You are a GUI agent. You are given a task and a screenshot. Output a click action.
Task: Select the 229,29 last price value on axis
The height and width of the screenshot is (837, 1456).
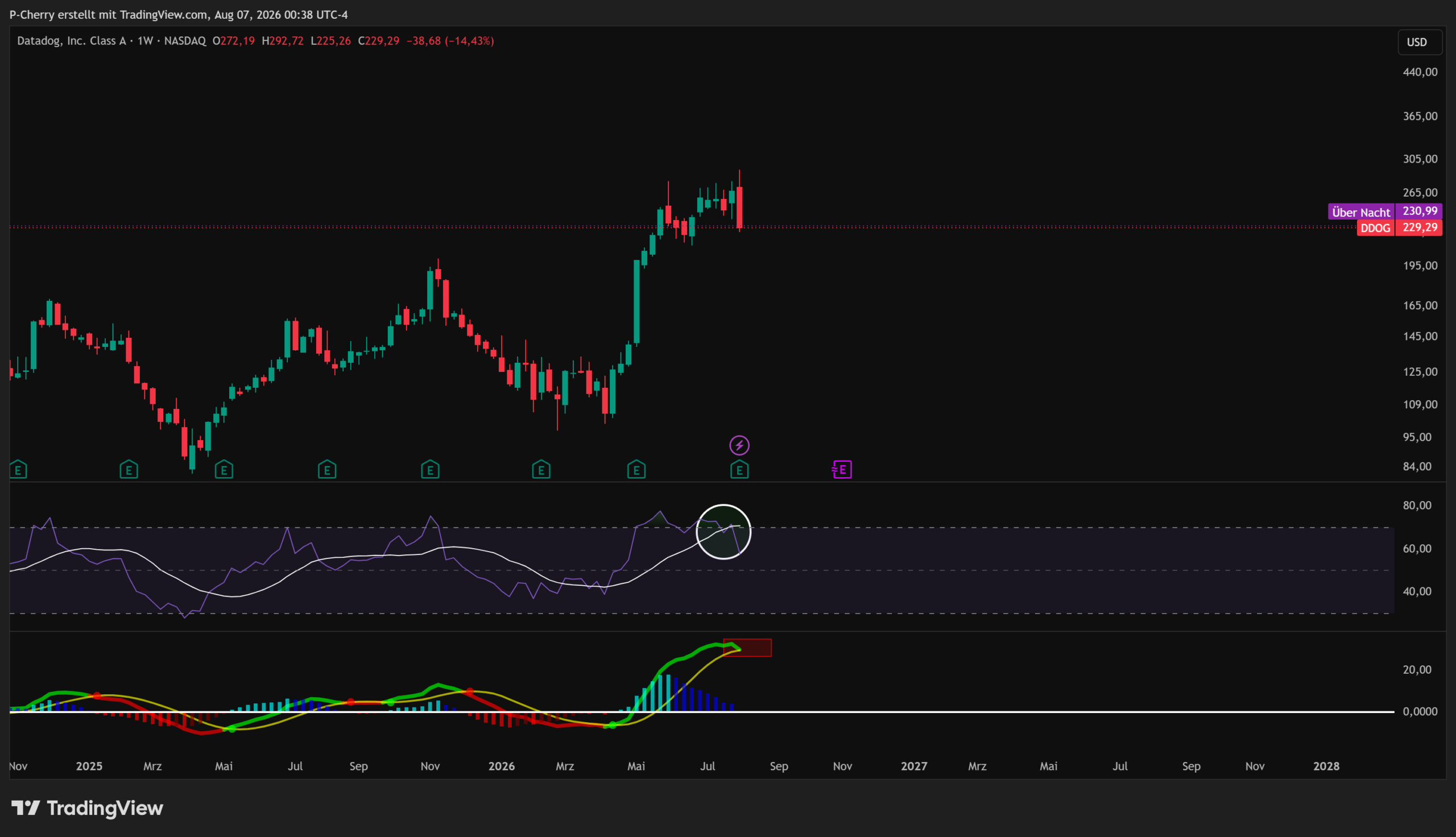[x=1419, y=228]
